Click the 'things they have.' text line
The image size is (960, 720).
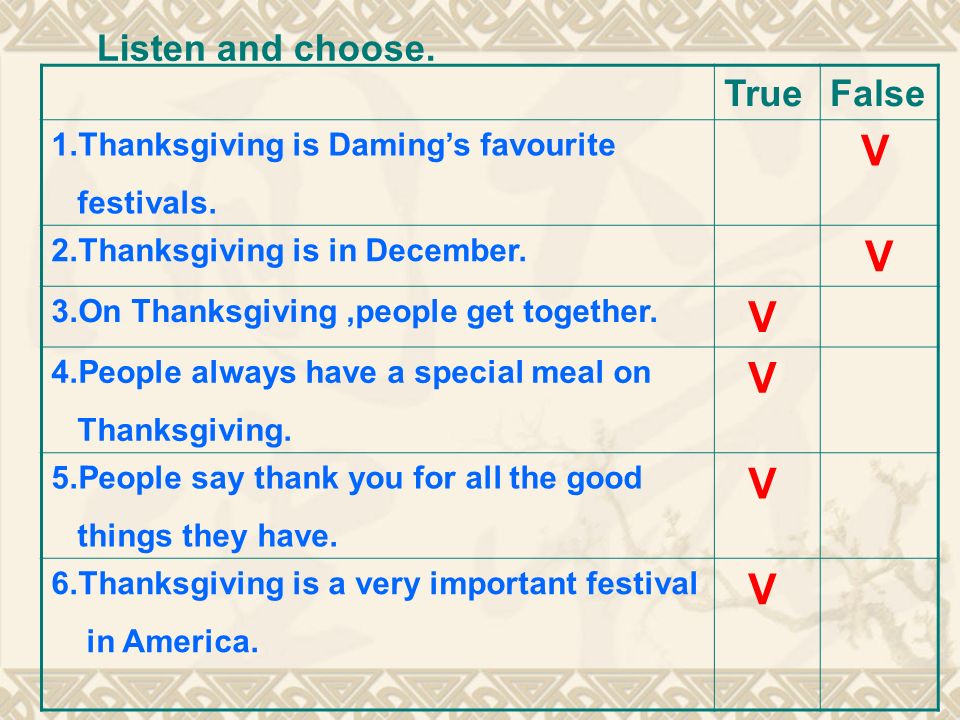click(x=208, y=536)
